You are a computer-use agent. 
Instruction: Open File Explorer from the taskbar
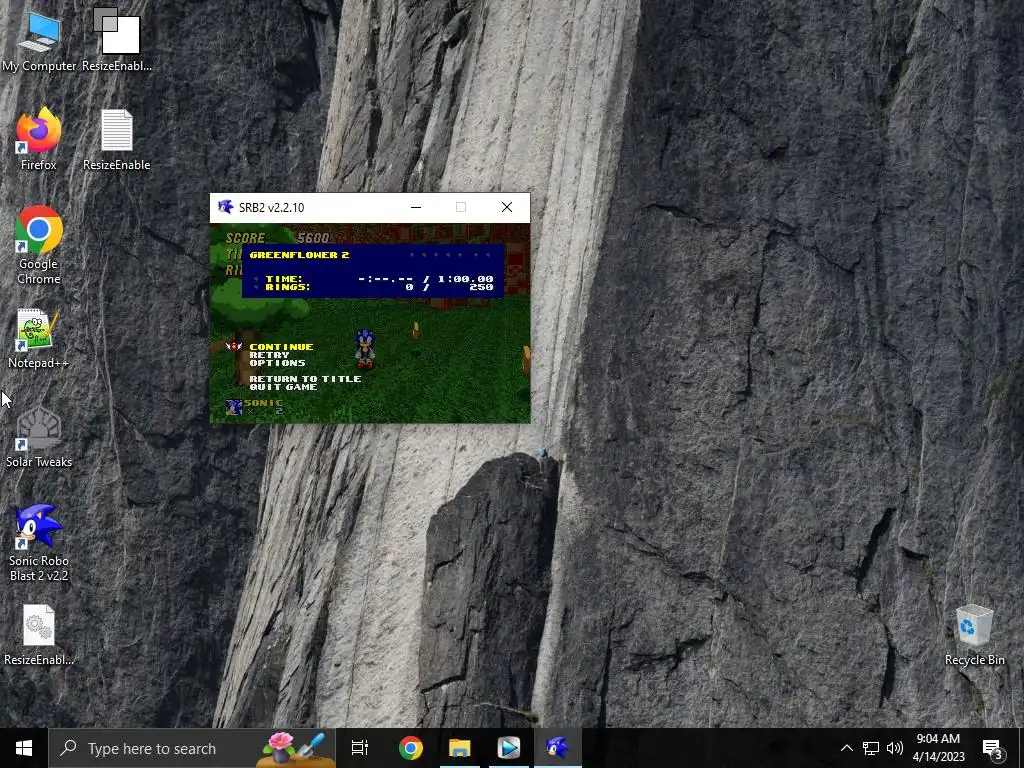460,748
